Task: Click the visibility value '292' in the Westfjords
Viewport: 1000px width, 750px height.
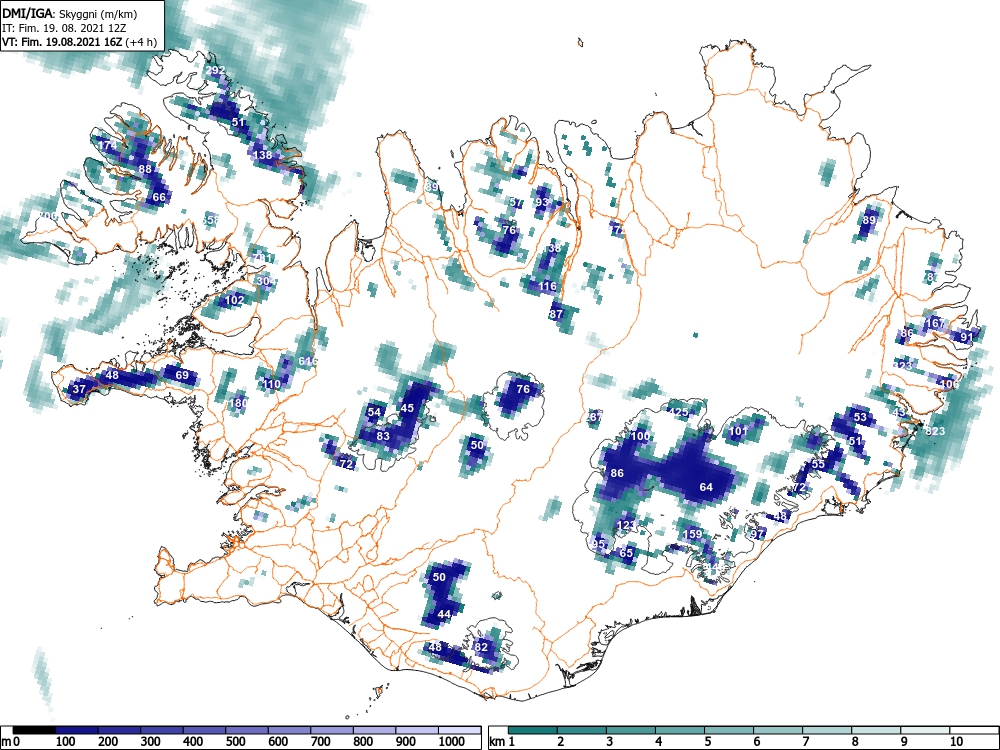Action: coord(216,70)
